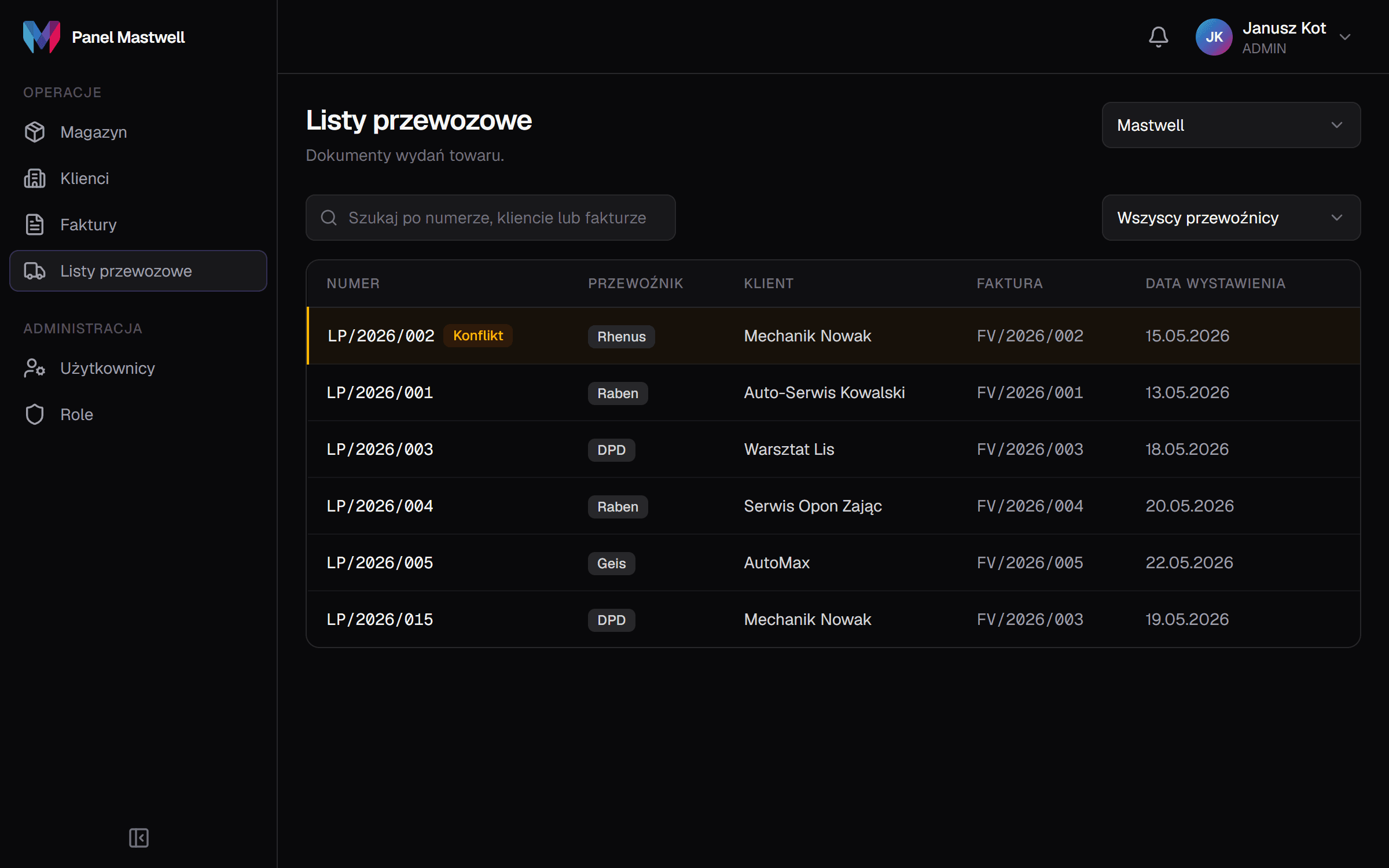Image resolution: width=1389 pixels, height=868 pixels.
Task: Click the Użytkownicy user-settings icon
Action: tap(35, 368)
